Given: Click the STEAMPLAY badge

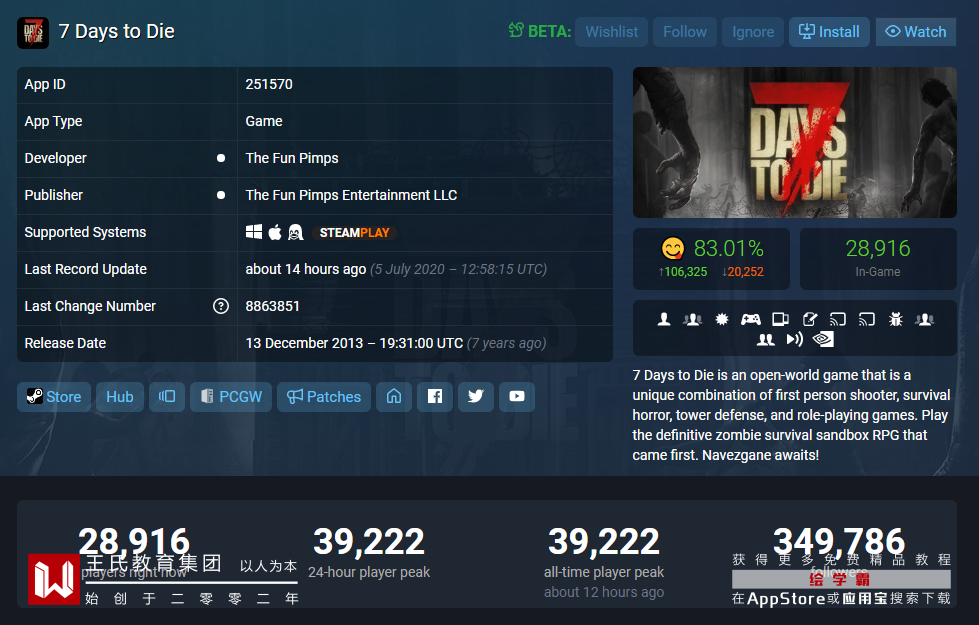Looking at the screenshot, I should (354, 233).
